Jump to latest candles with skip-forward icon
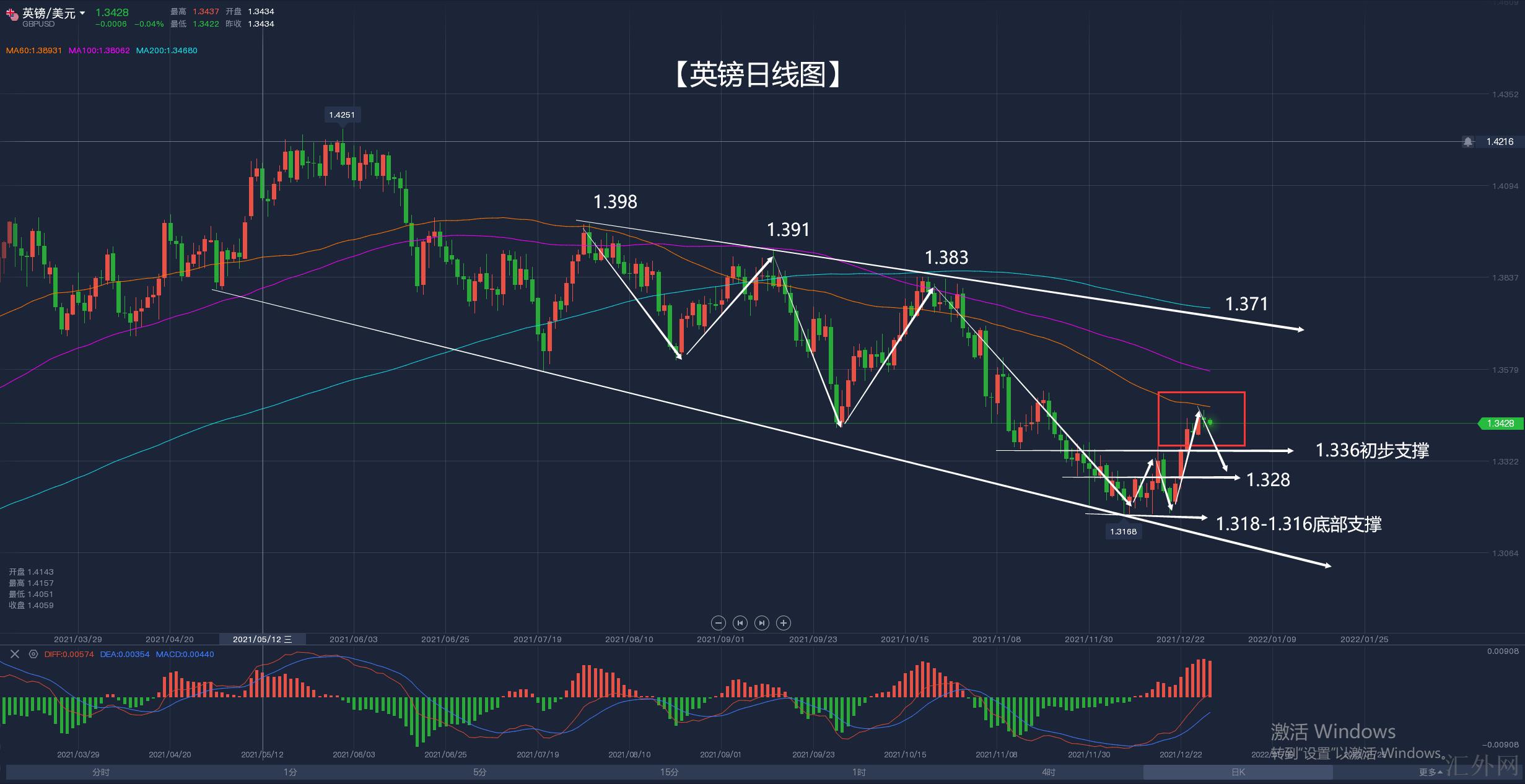 pyautogui.click(x=762, y=623)
